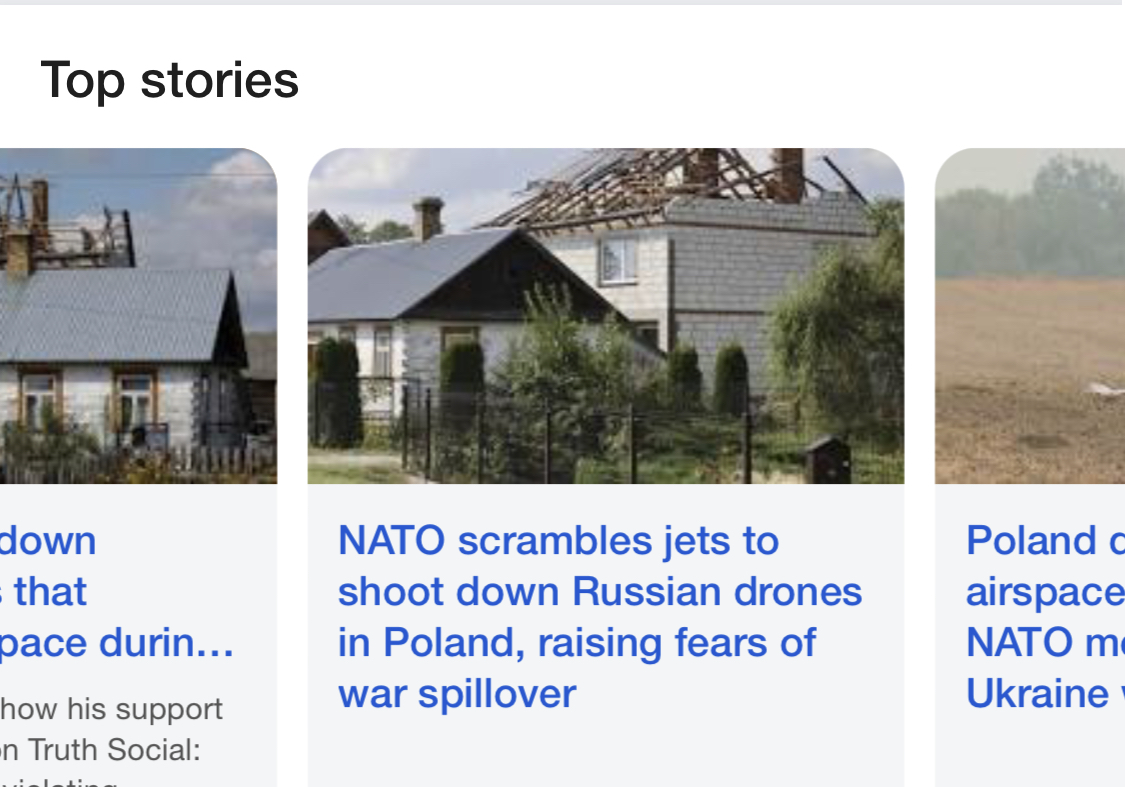Click empty area below 'war spillover' card text
This screenshot has width=1125, height=787.
click(605, 752)
